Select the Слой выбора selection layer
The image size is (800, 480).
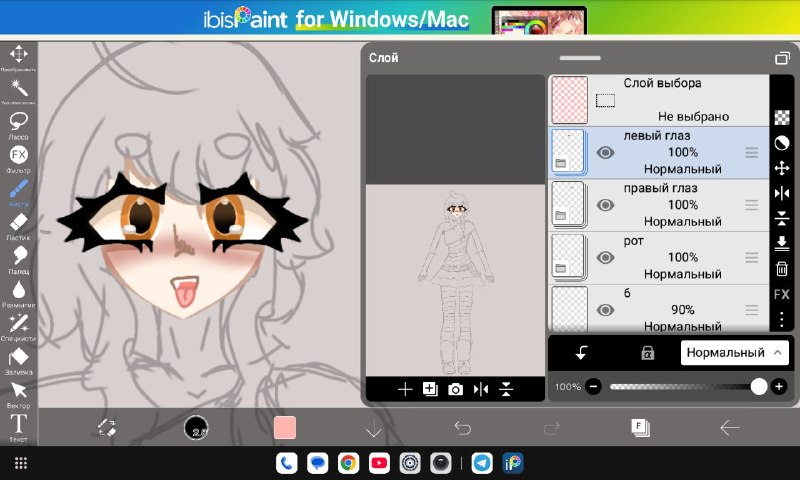click(659, 100)
